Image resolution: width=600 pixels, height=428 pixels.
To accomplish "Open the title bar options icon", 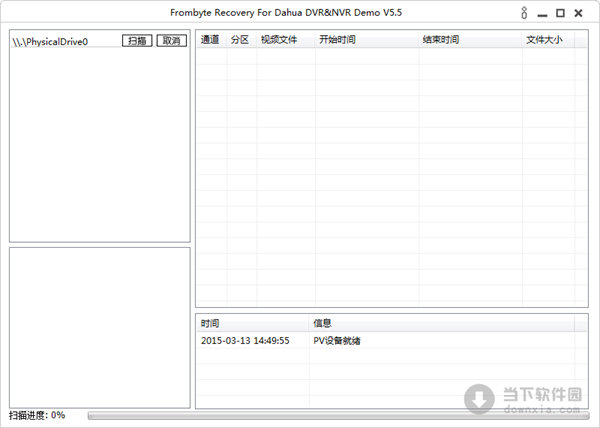I will click(524, 13).
